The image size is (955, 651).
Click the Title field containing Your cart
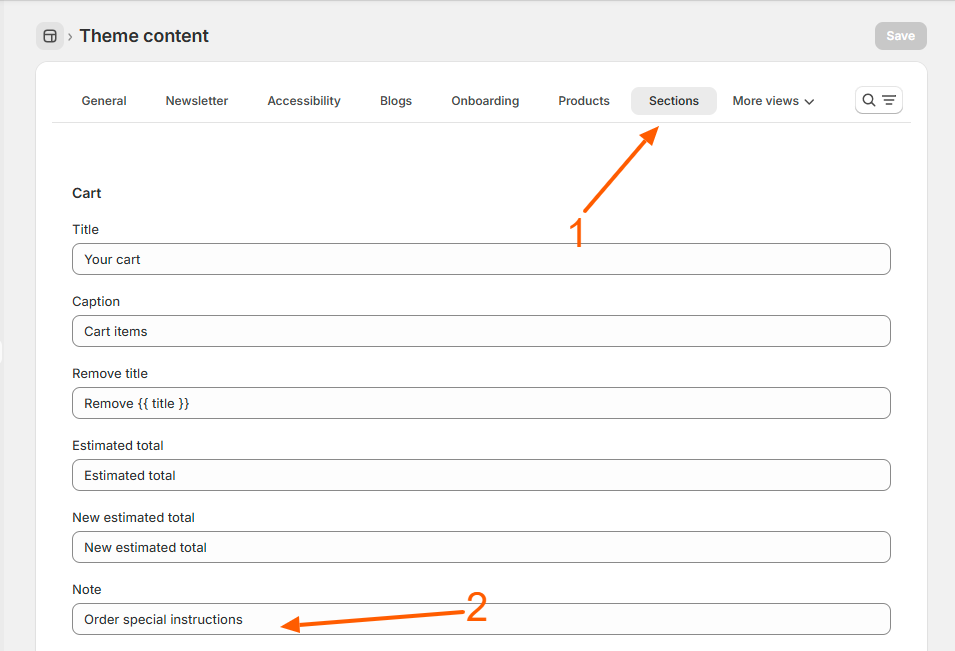tap(481, 259)
